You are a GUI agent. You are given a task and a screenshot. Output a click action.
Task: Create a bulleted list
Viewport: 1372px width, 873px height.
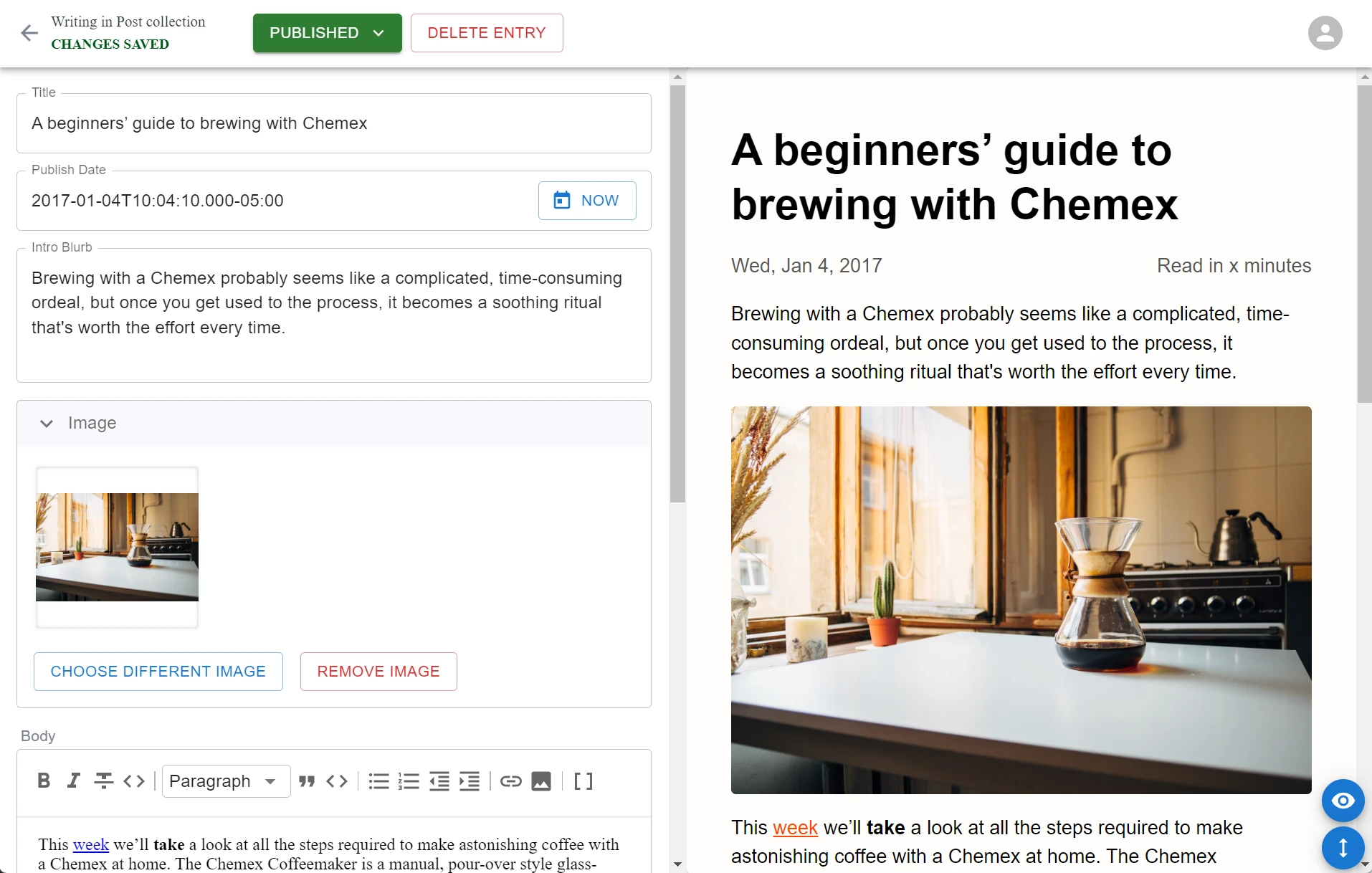[x=378, y=781]
